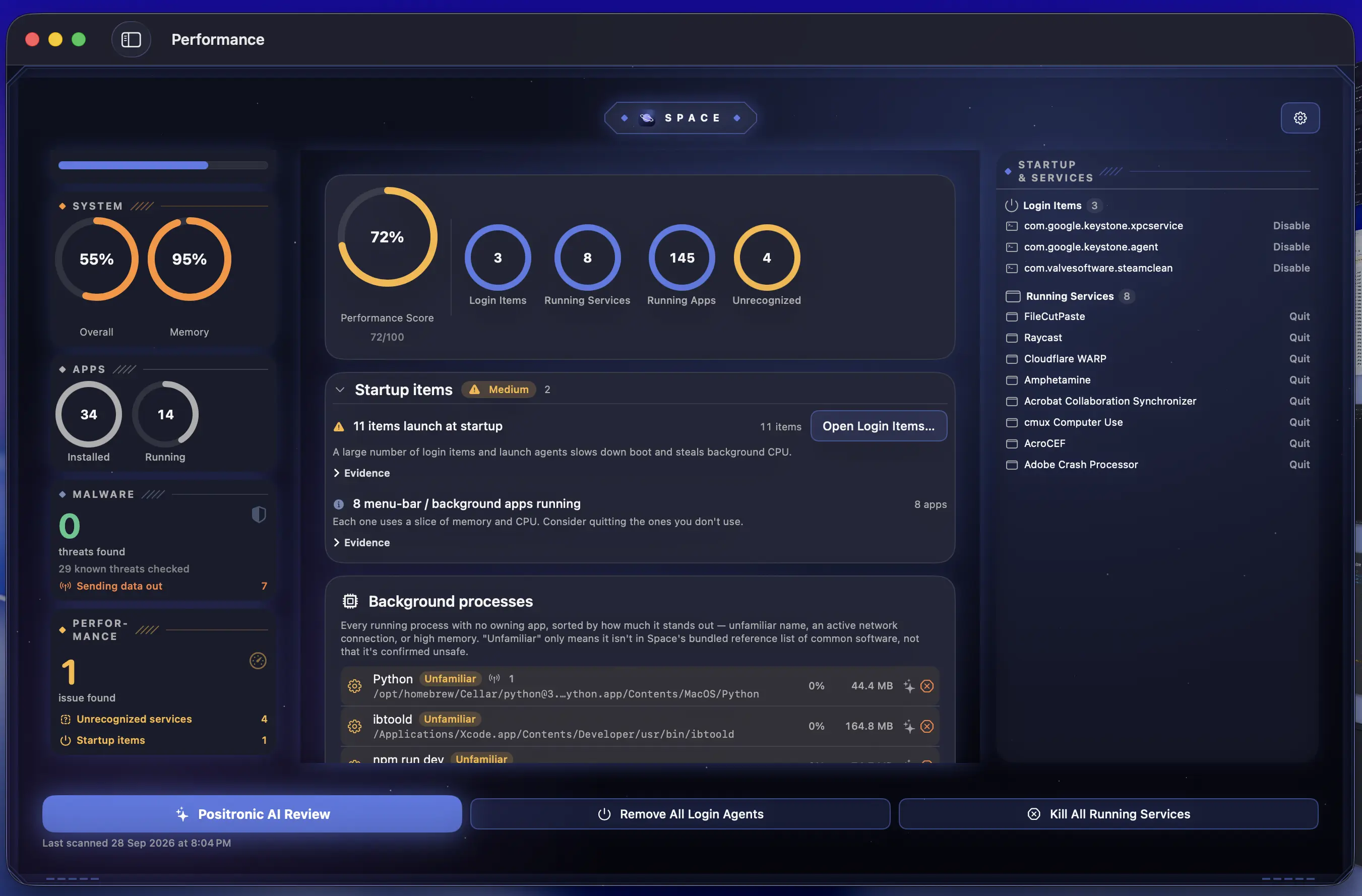Click the 164.8 MB memory value
1362x896 pixels.
pyautogui.click(x=869, y=726)
